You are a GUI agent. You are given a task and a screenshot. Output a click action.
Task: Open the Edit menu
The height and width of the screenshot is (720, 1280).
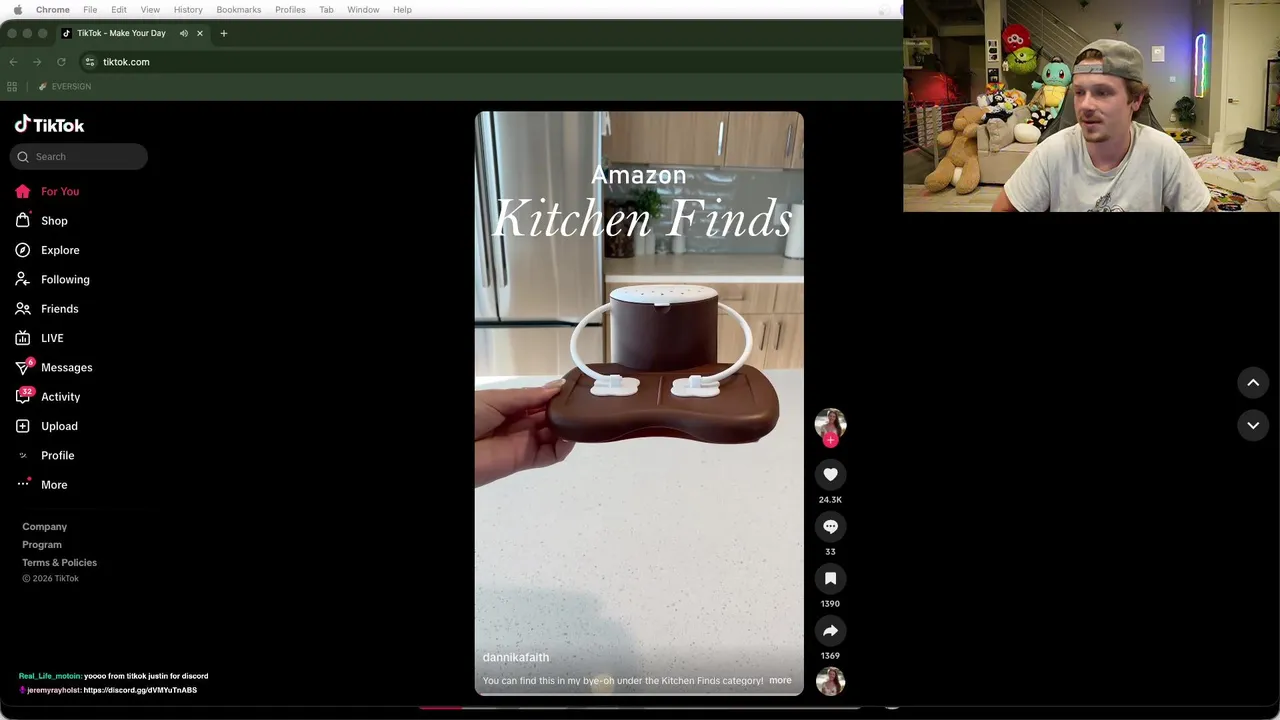[x=119, y=9]
